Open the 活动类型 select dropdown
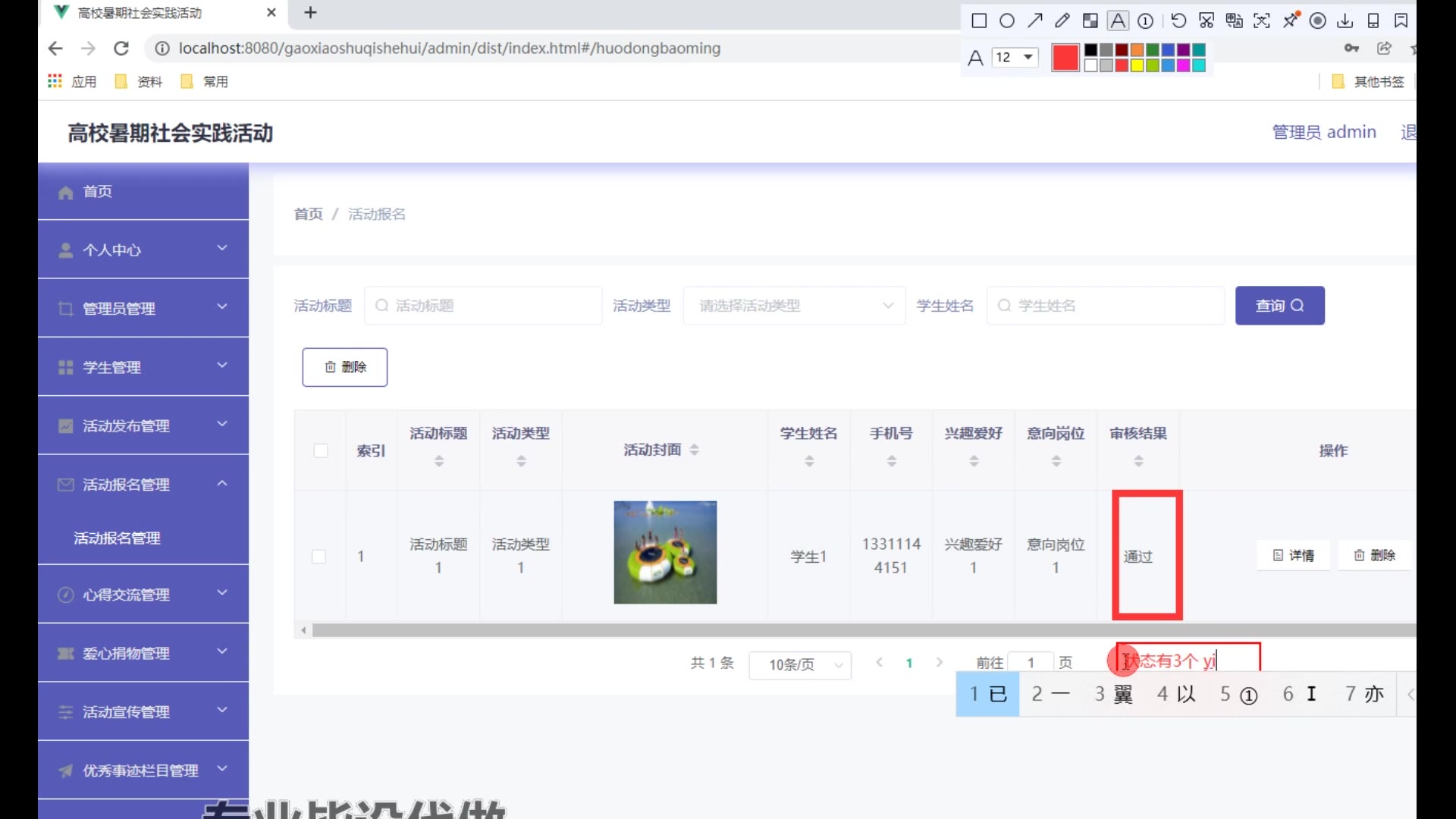Image resolution: width=1456 pixels, height=819 pixels. (x=794, y=306)
